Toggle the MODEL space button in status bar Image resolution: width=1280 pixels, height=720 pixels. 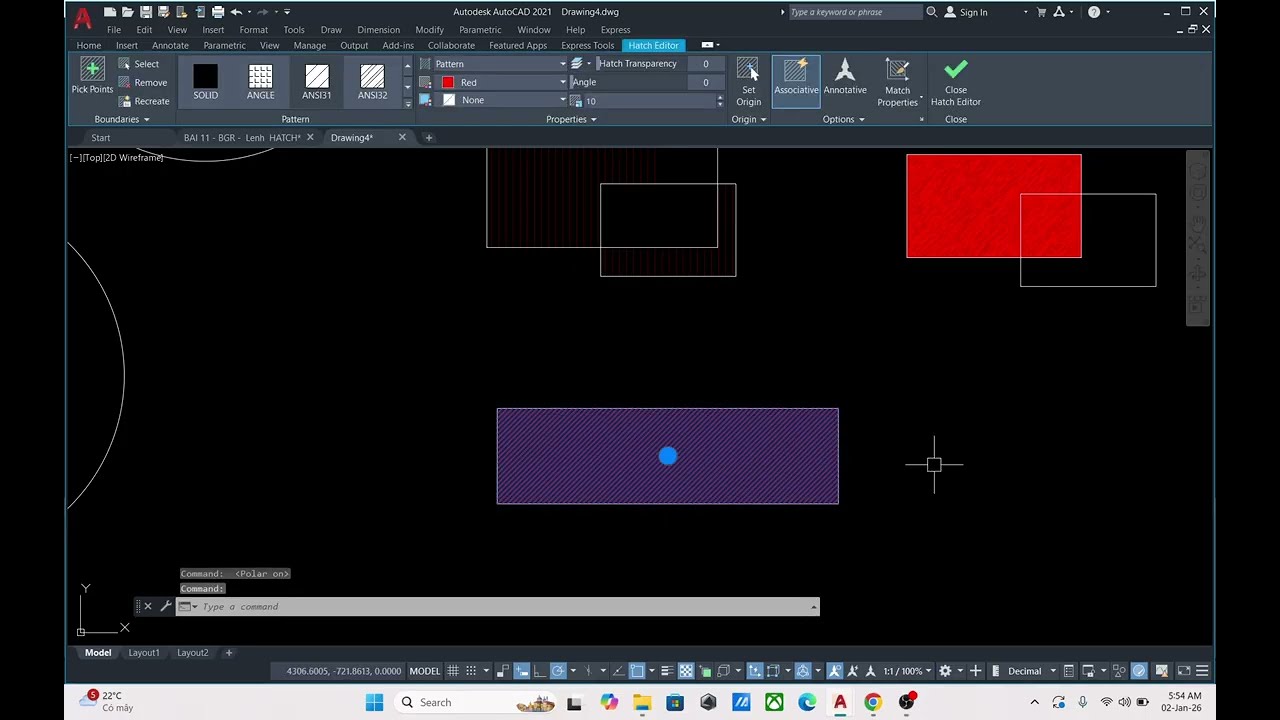[425, 671]
